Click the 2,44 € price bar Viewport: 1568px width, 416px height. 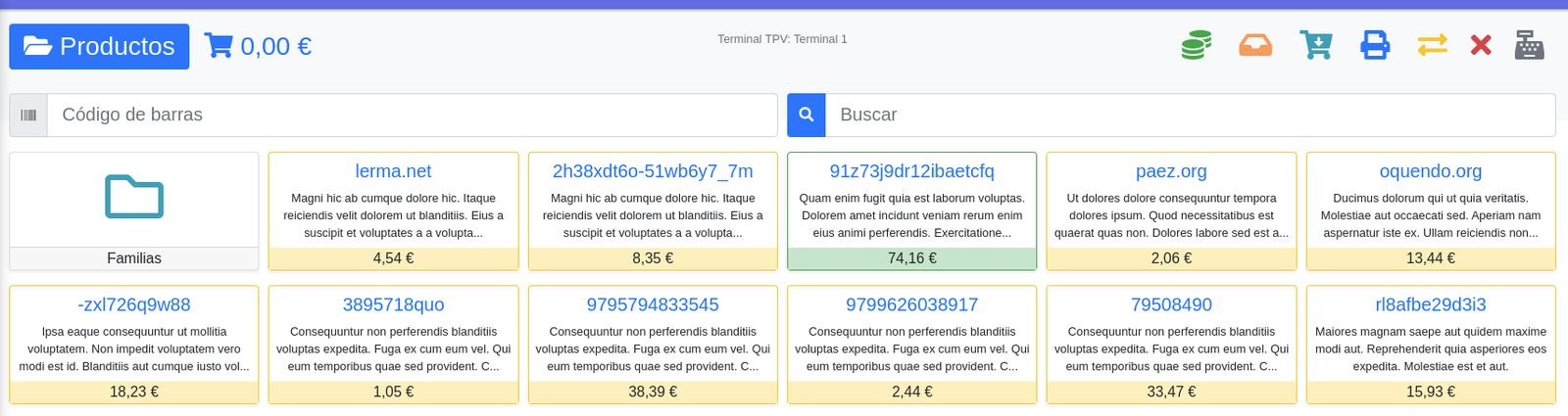[912, 392]
